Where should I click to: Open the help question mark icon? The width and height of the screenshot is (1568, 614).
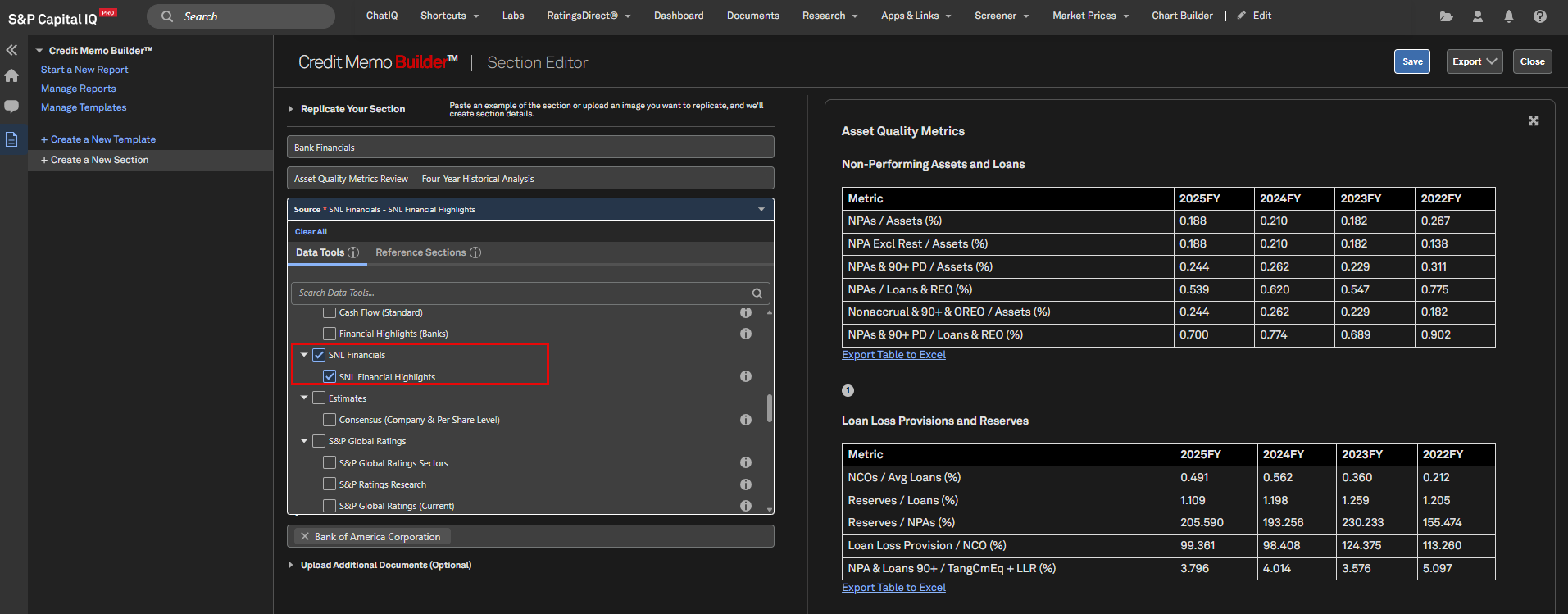1540,16
